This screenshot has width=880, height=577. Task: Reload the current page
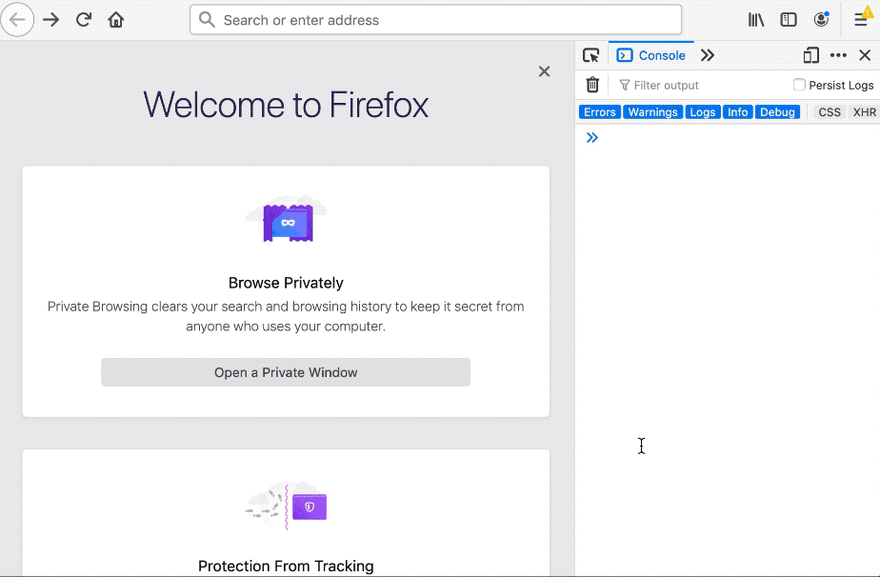coord(84,20)
